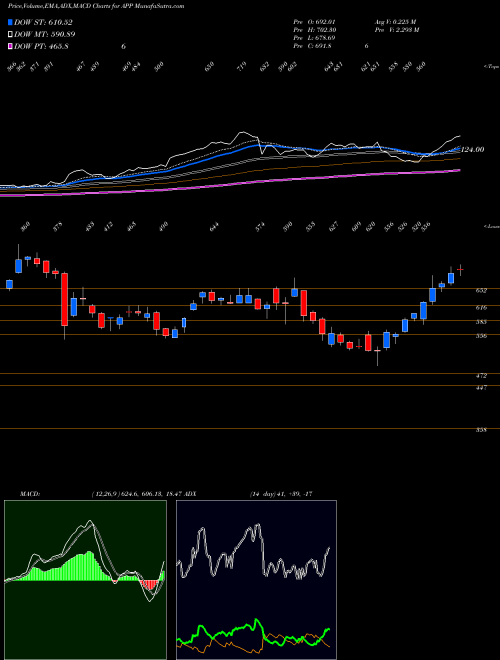Click the ADX '(14 day) 41, +39, -17' text

[x=280, y=494]
